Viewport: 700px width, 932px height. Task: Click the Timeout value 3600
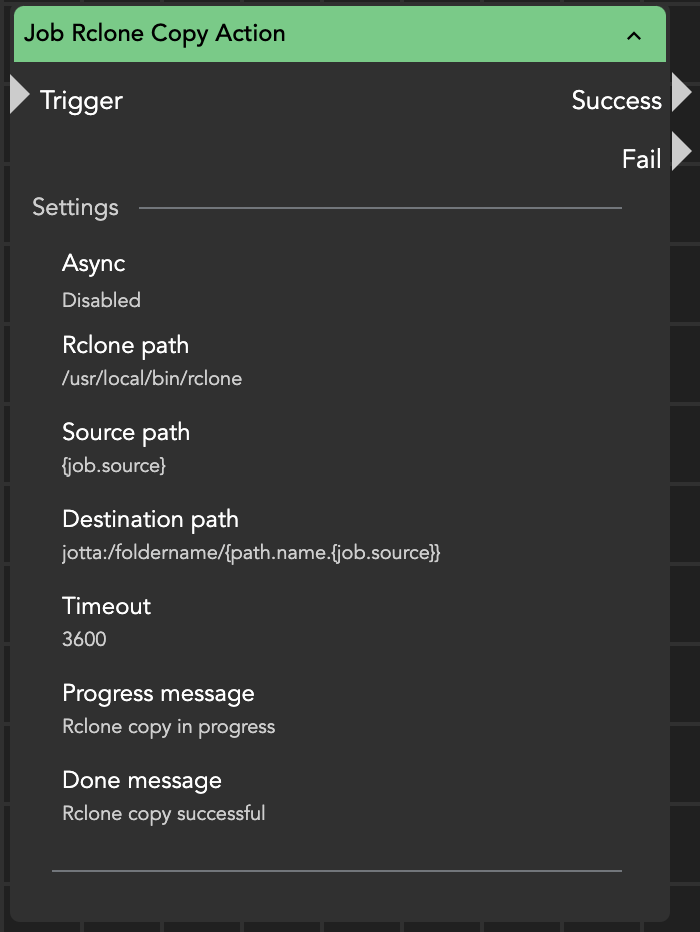click(84, 639)
